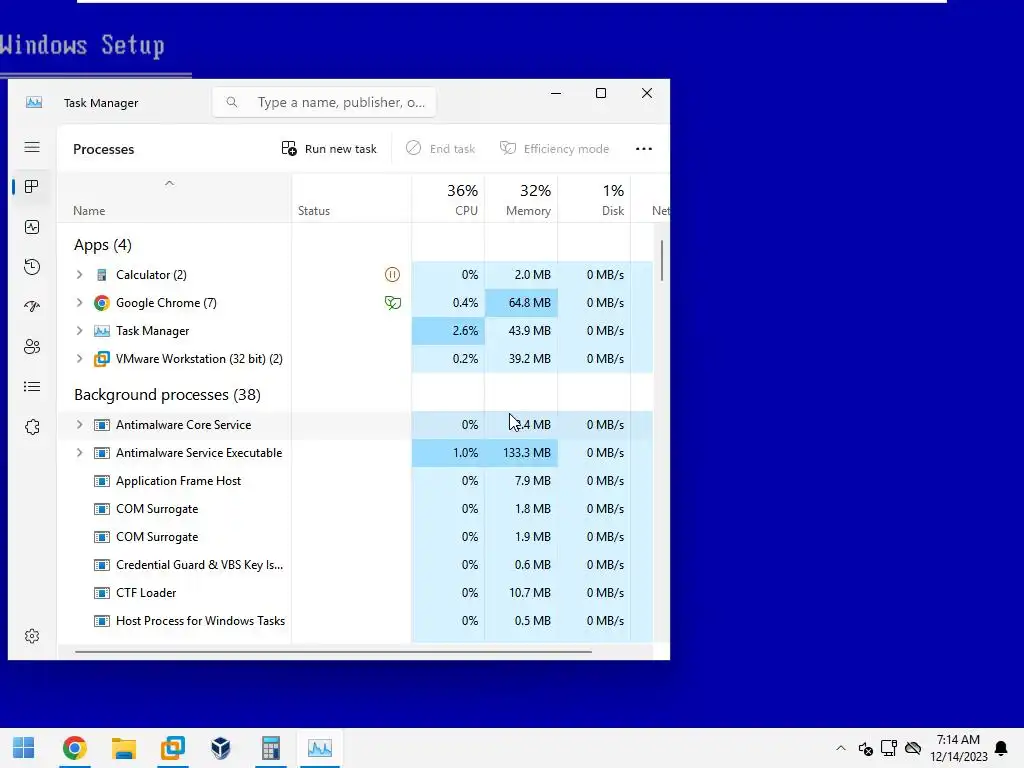
Task: Click the VMware Workstation icon in the list
Action: click(102, 359)
